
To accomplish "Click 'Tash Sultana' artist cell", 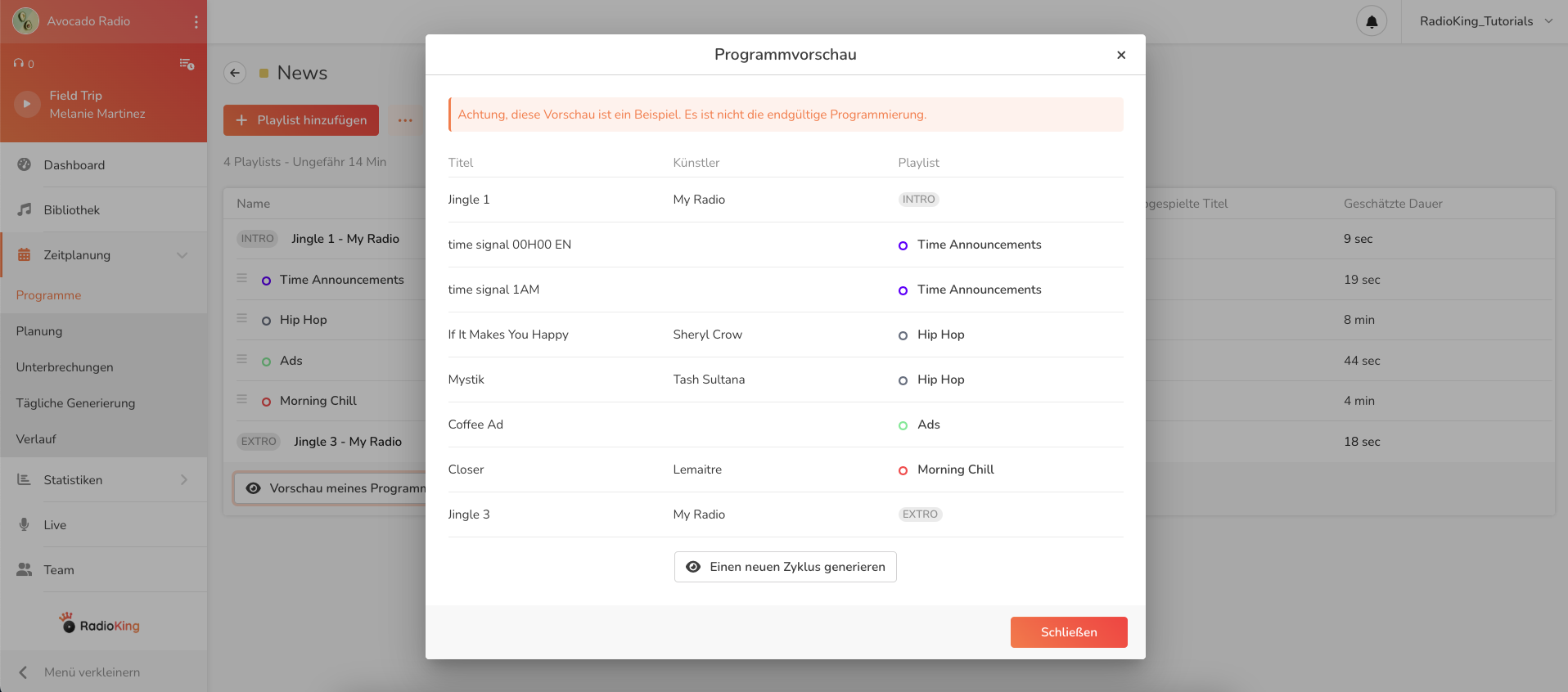I will tap(709, 380).
